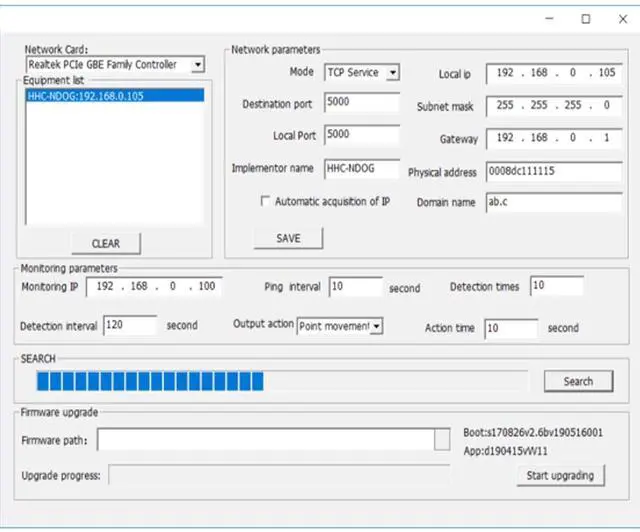Select HHC-NDOG:192.168.0.105 in Equipment list

click(115, 96)
